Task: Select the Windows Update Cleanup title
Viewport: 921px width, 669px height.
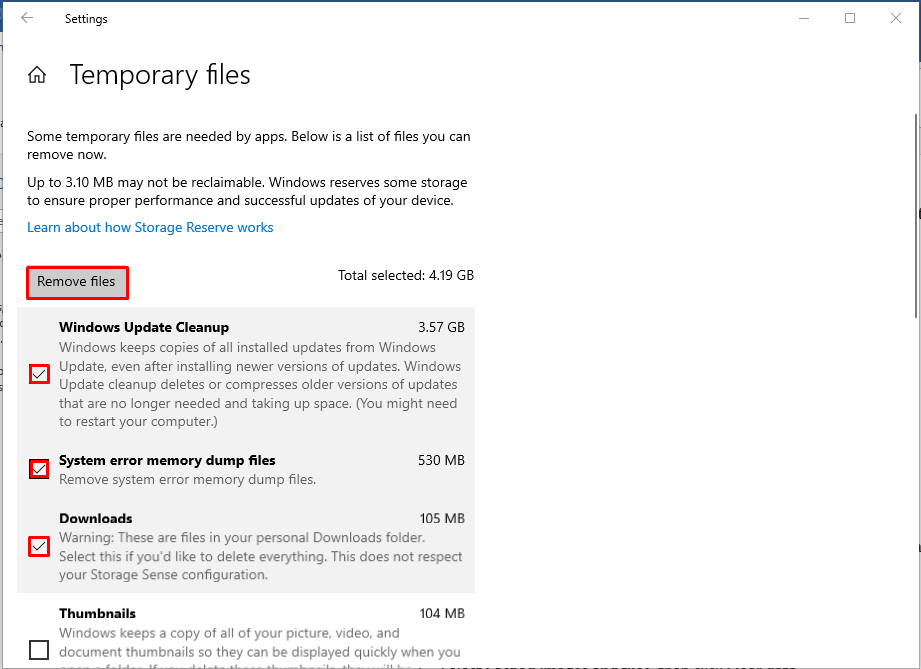Action: coord(144,327)
